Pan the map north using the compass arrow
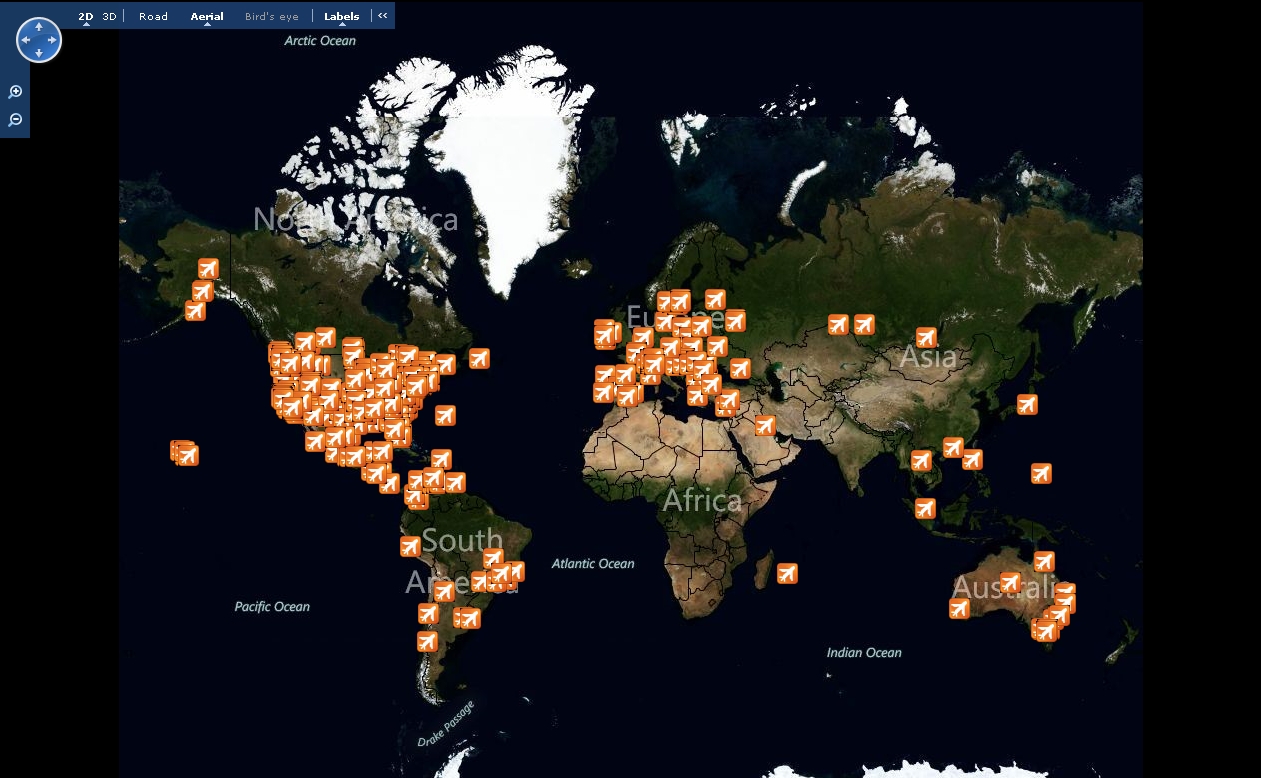Viewport: 1261px width, 778px height. [x=39, y=27]
